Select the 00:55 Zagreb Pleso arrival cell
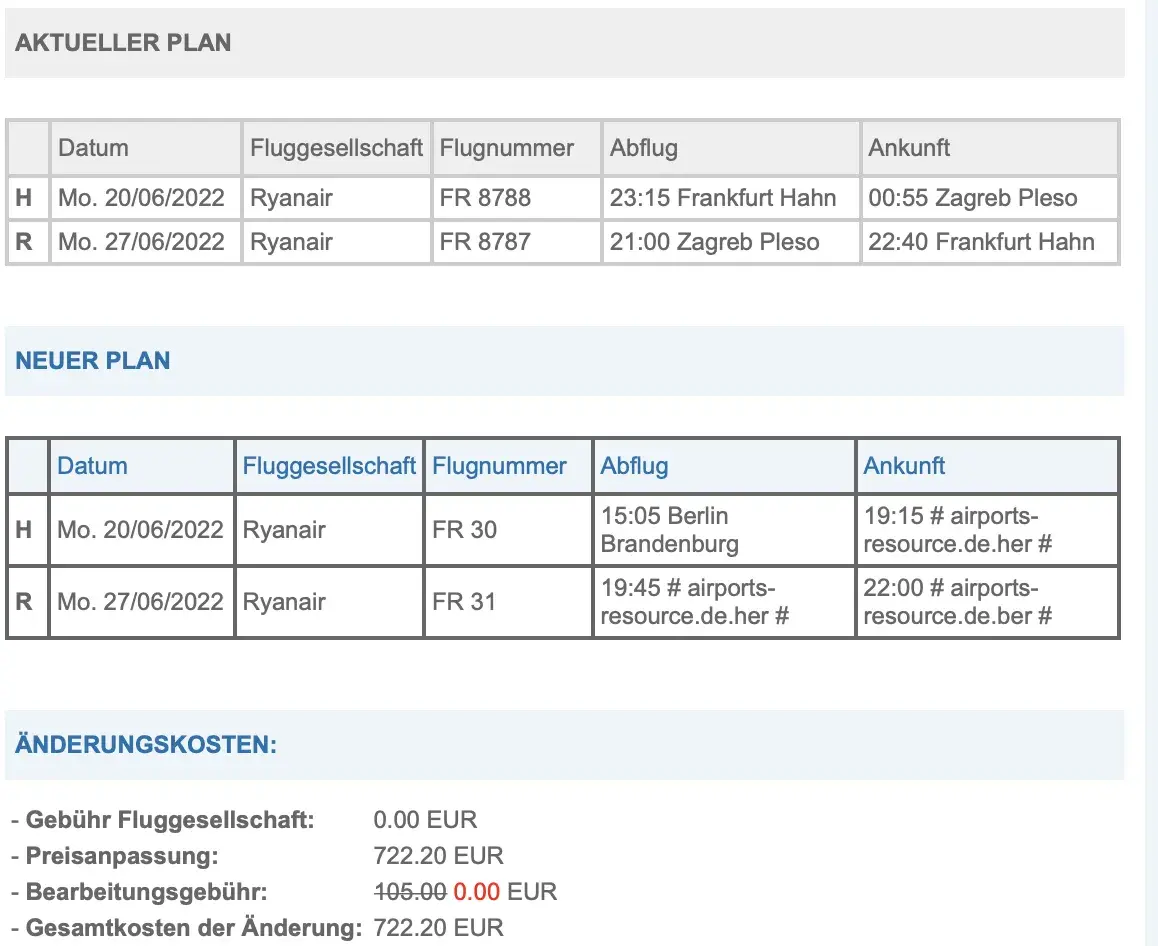 point(973,198)
